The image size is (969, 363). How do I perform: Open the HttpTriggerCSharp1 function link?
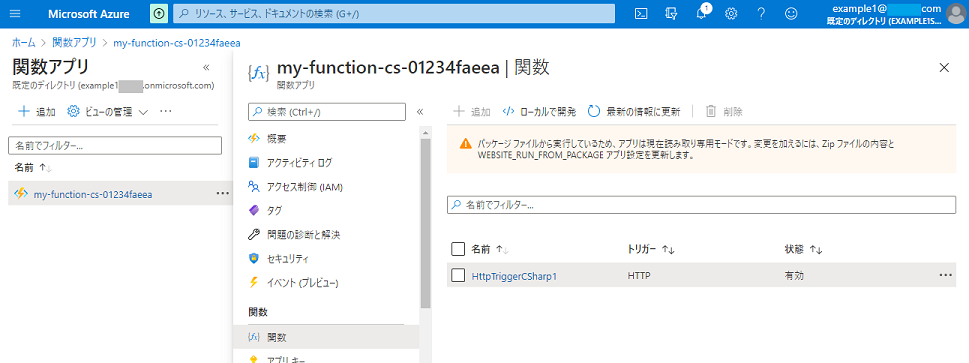(x=514, y=276)
